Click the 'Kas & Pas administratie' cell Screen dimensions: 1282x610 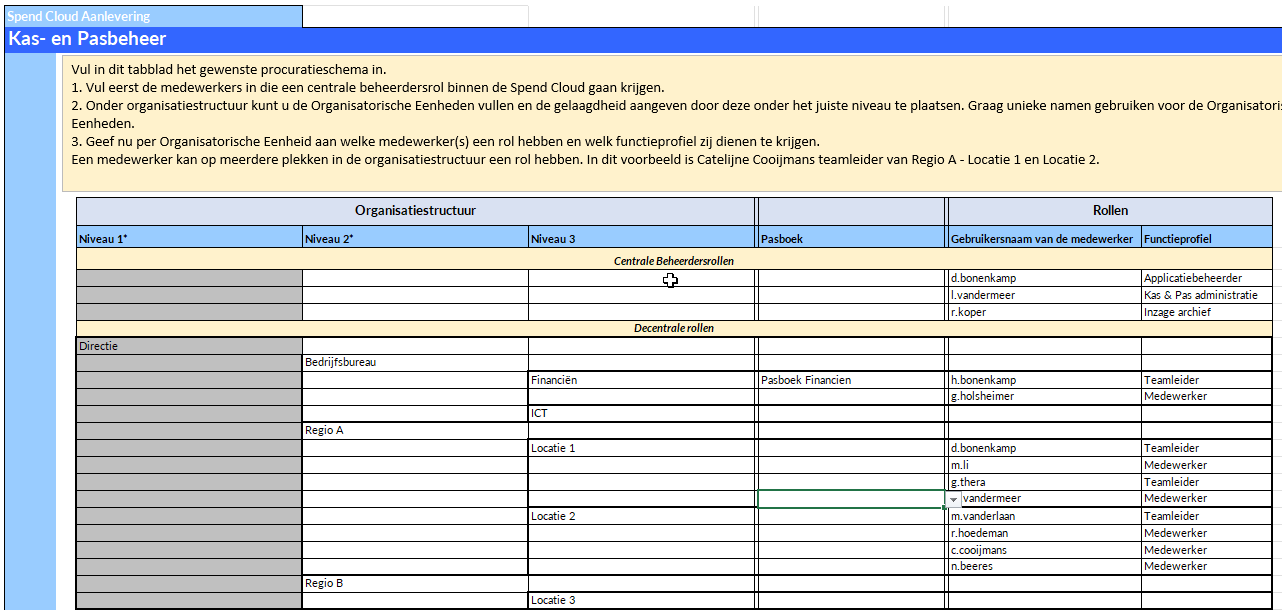(x=1206, y=295)
